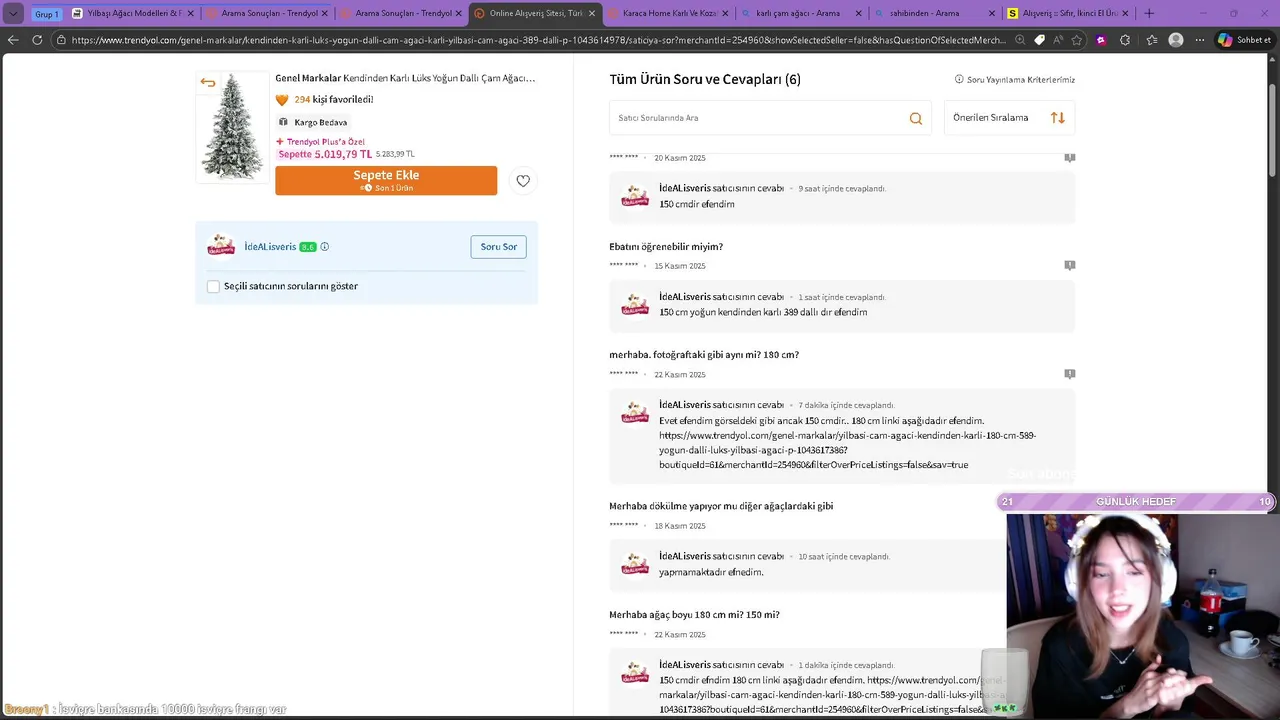Open a new tab with the plus icon
Viewport: 1280px width, 720px height.
[x=1148, y=13]
